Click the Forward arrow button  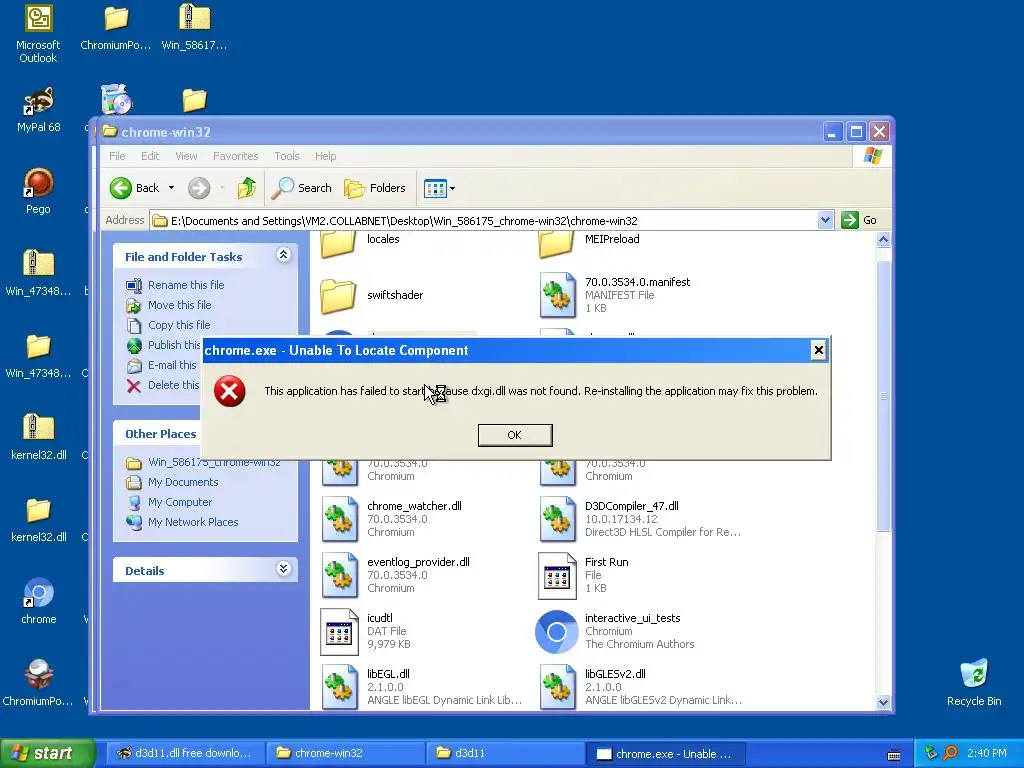click(199, 188)
